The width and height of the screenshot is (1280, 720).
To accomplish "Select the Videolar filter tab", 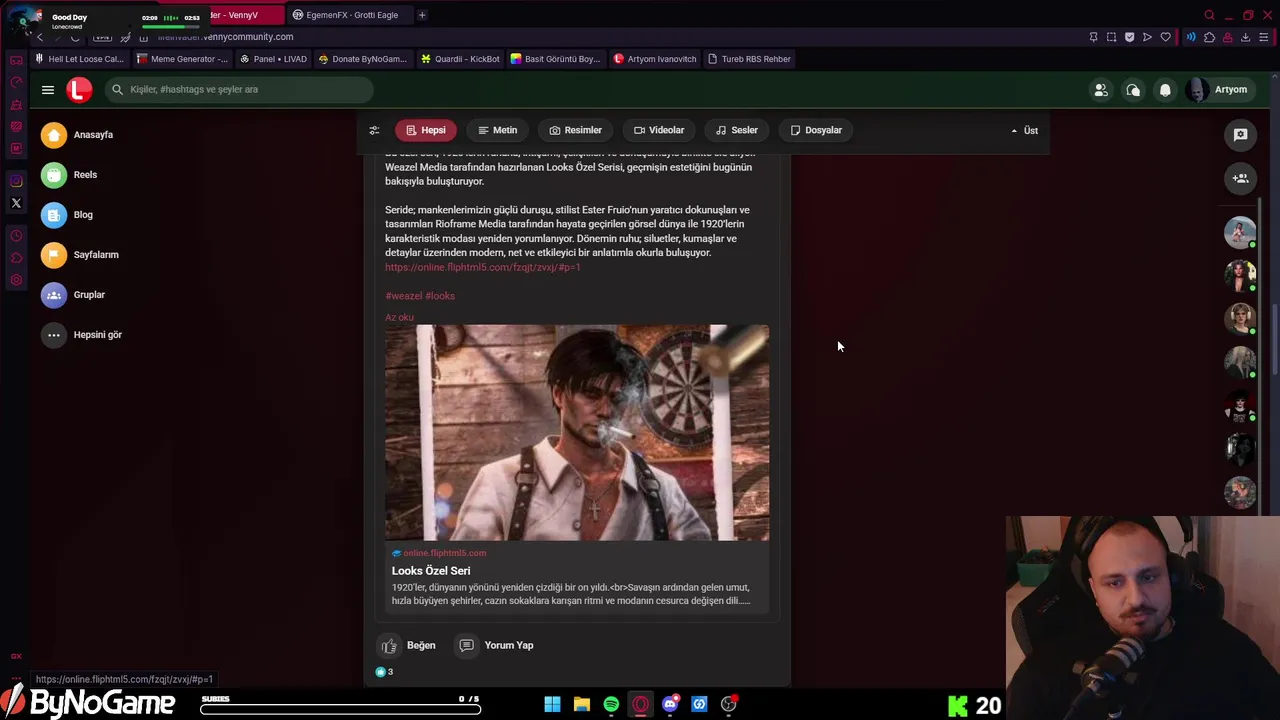I will (659, 130).
